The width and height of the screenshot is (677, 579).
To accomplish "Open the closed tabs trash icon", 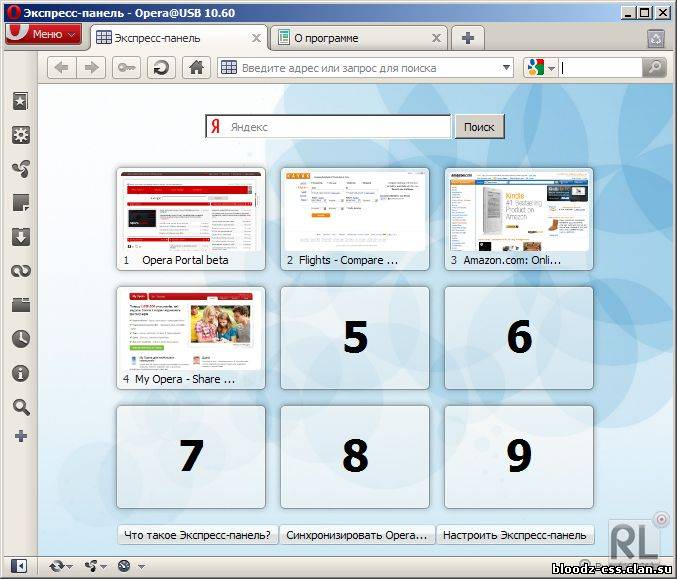I will coord(656,38).
